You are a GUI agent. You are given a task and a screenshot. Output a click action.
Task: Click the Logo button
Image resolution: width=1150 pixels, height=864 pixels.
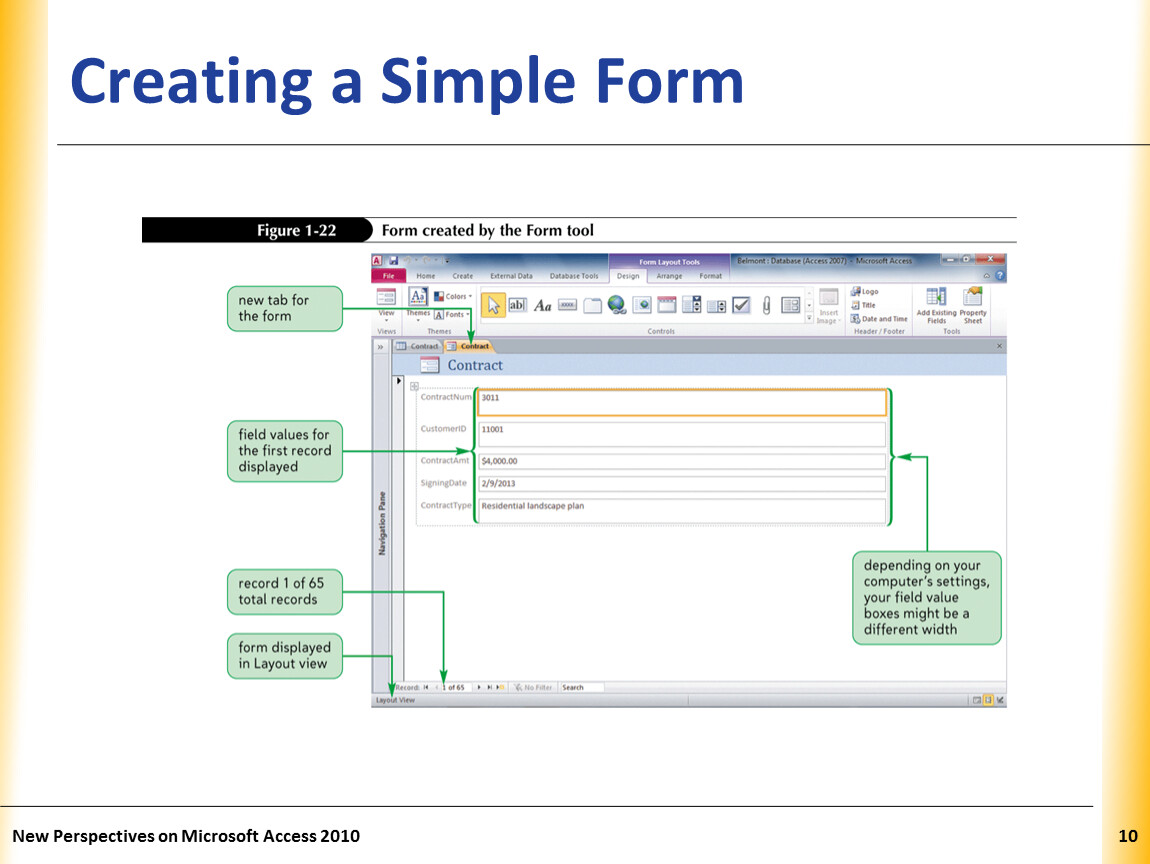point(864,291)
